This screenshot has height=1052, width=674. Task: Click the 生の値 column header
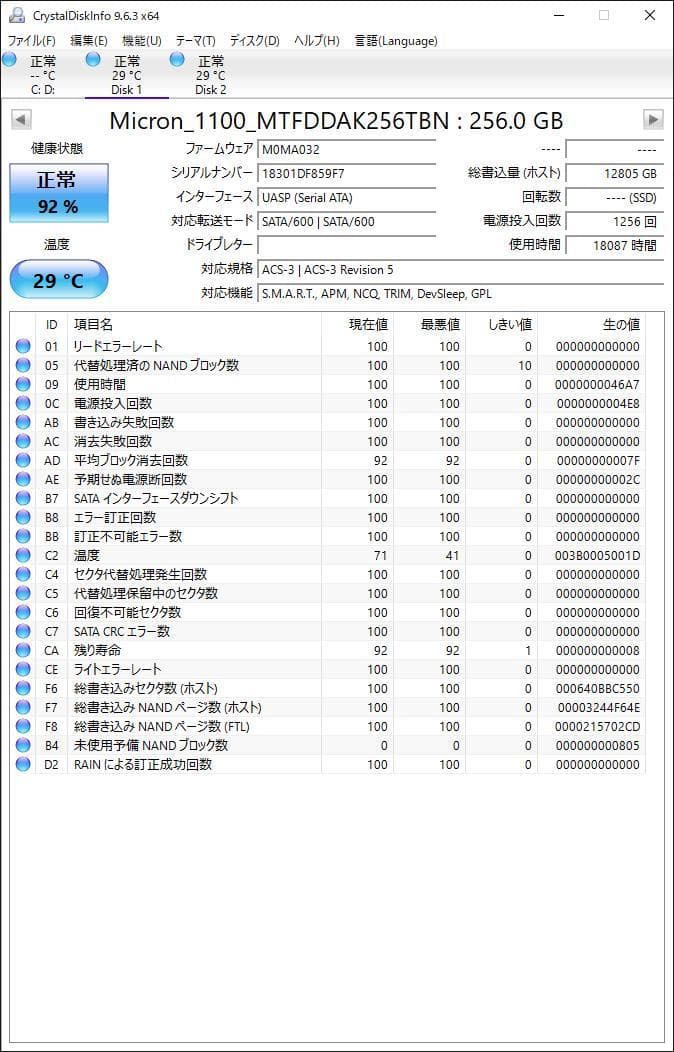click(x=592, y=325)
